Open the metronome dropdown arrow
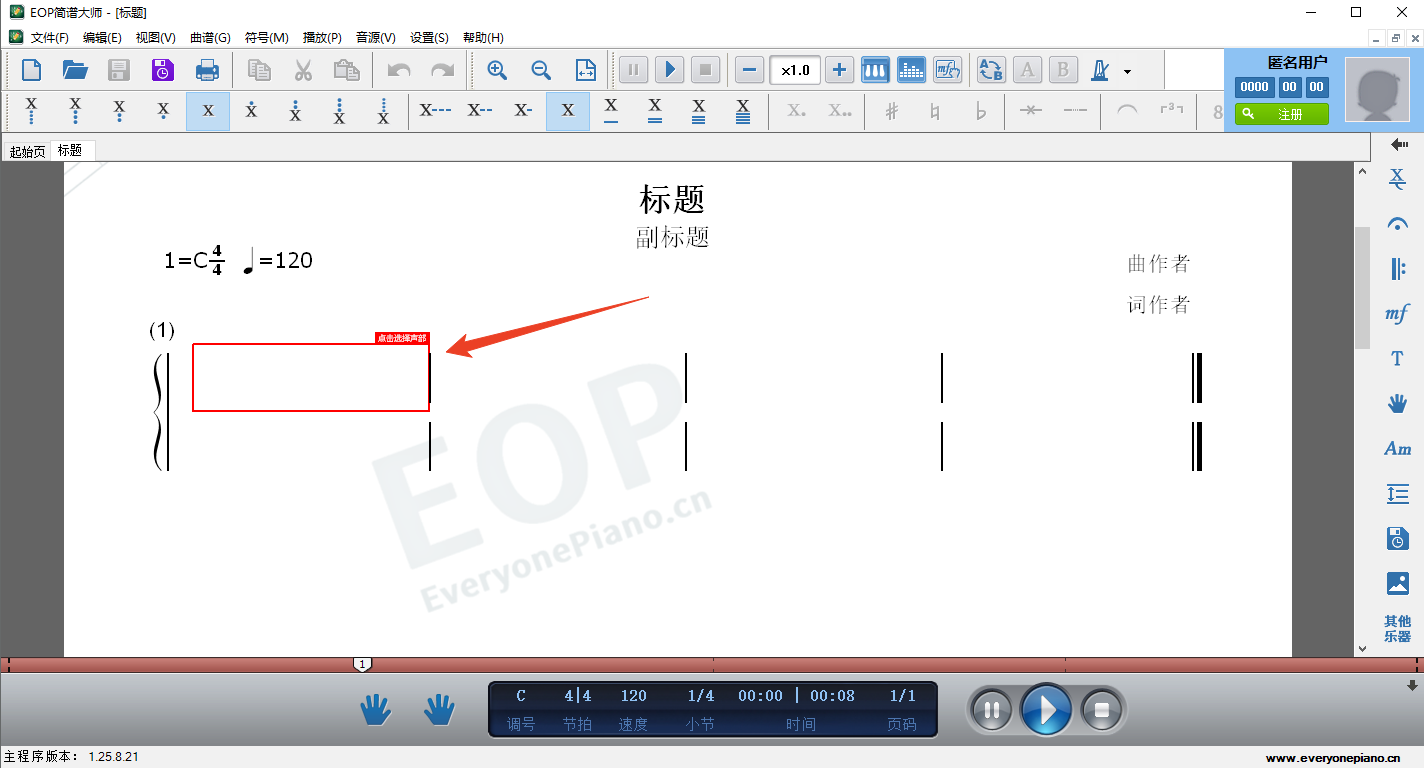1424x768 pixels. [x=1127, y=71]
